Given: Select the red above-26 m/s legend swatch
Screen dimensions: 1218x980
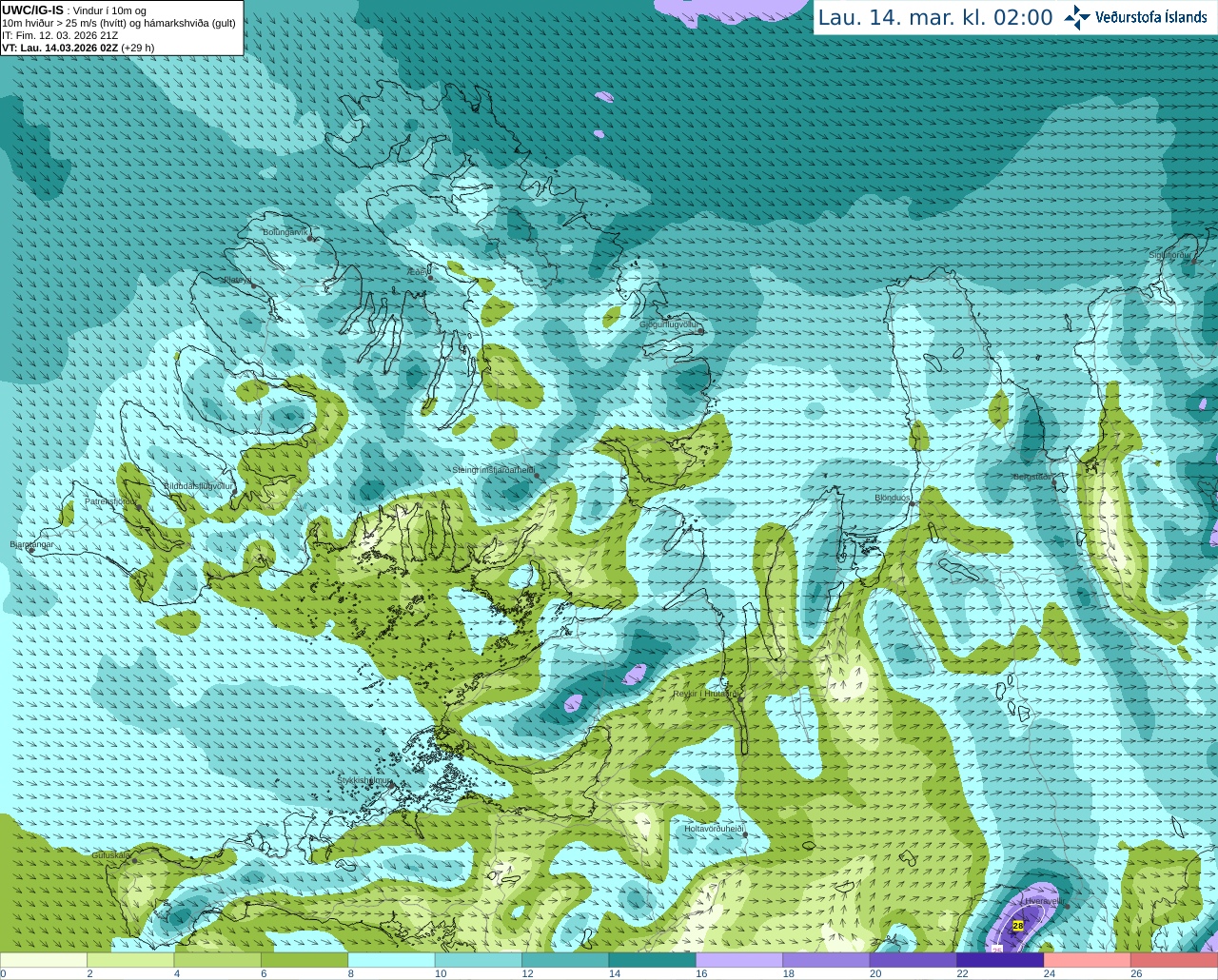Looking at the screenshot, I should pyautogui.click(x=1174, y=960).
